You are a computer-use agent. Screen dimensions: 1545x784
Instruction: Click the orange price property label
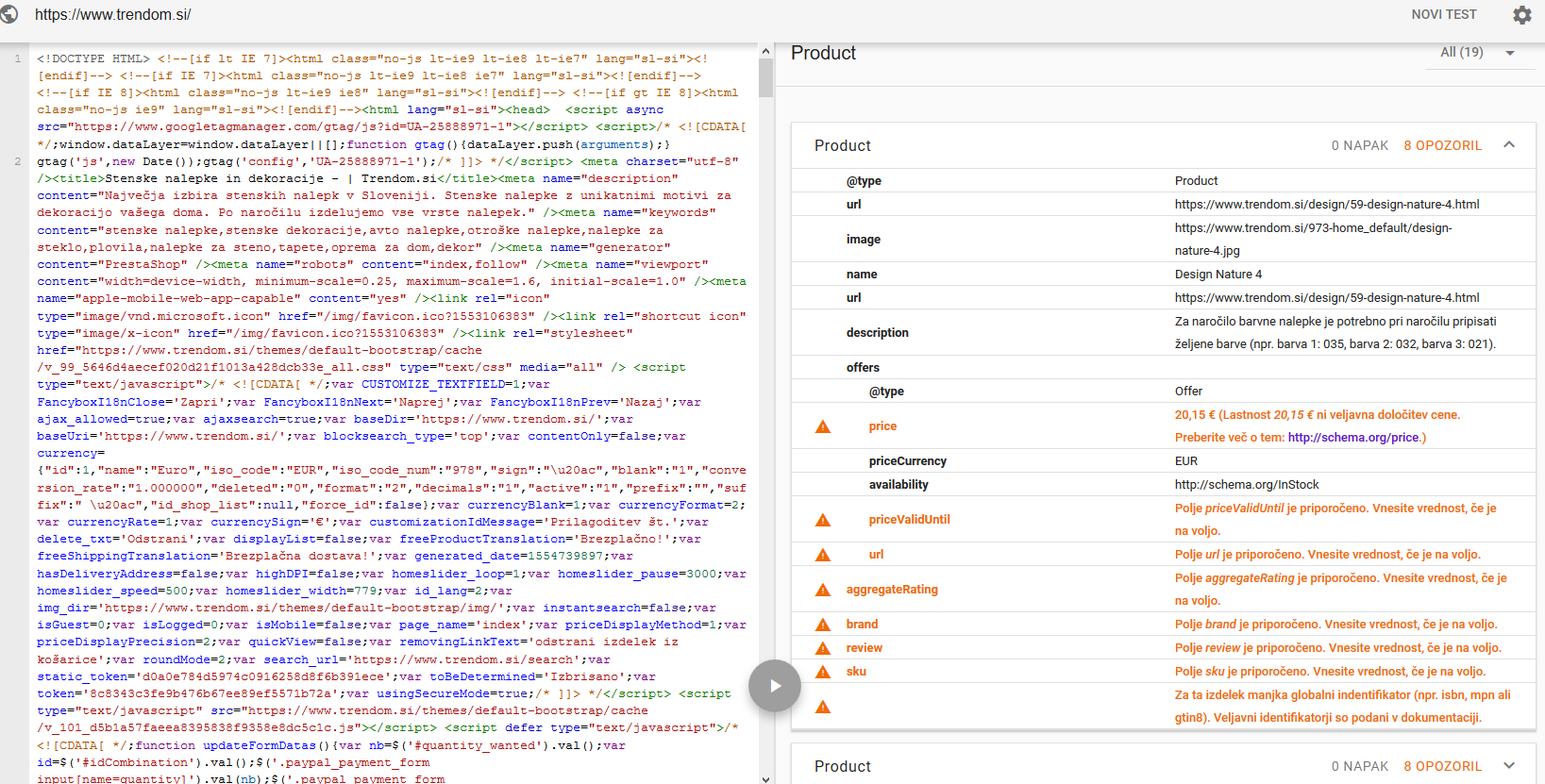click(883, 426)
